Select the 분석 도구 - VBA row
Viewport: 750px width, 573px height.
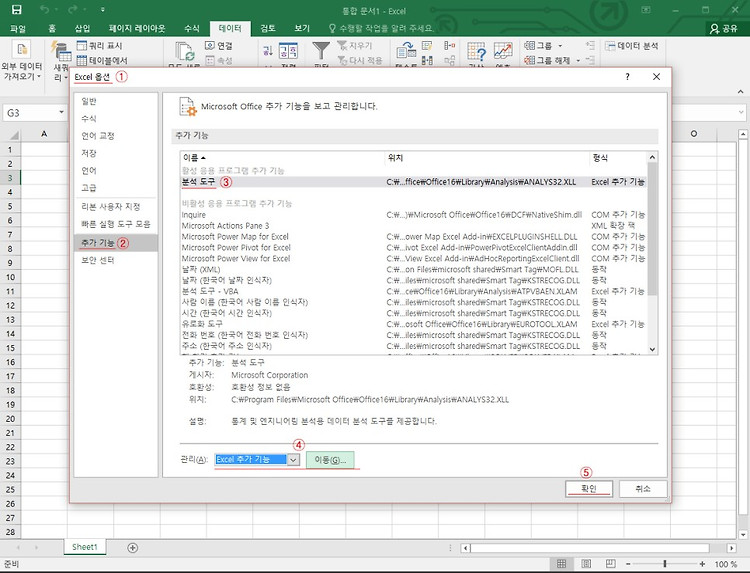[413, 291]
